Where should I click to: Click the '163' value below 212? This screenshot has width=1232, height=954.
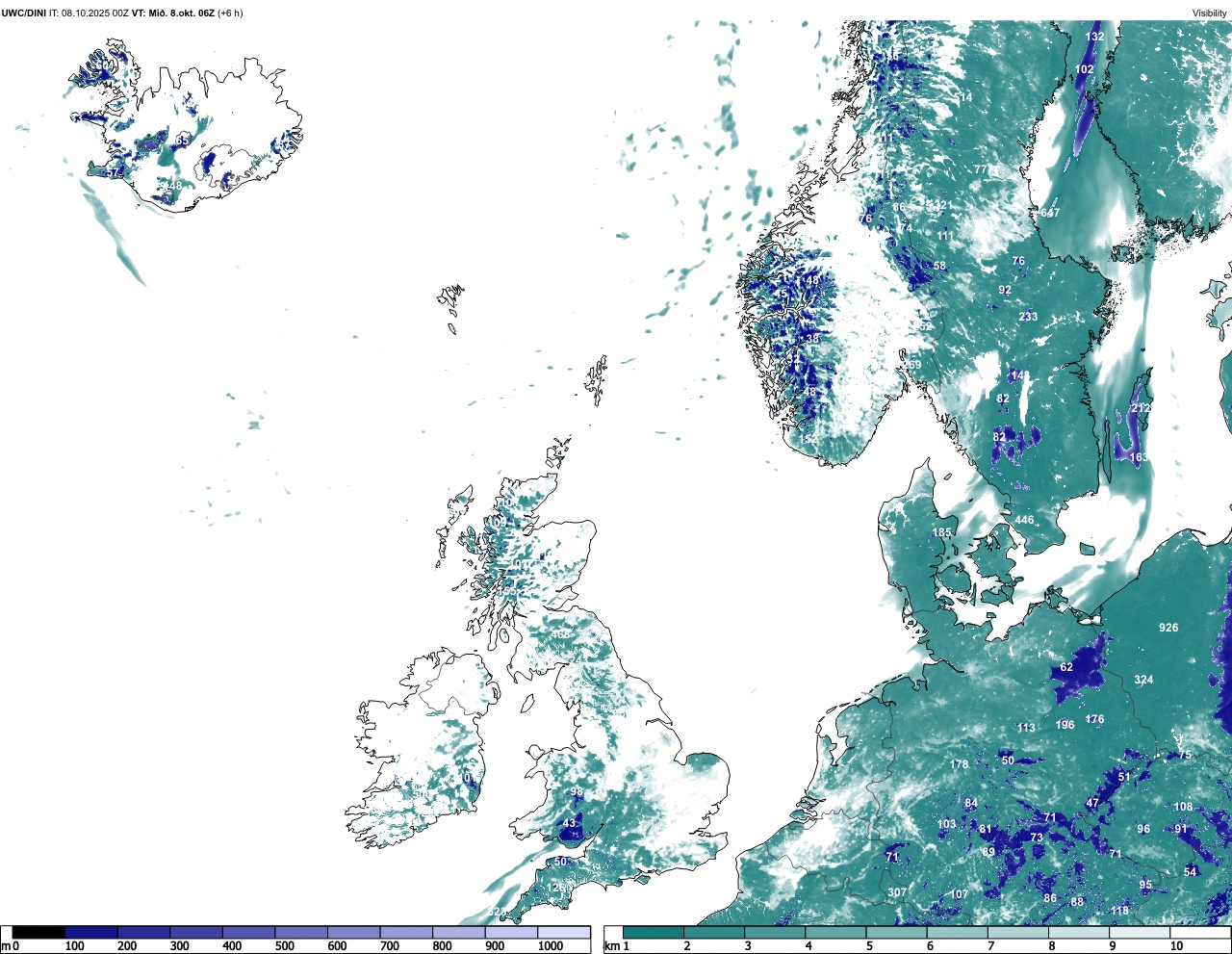tap(1139, 457)
